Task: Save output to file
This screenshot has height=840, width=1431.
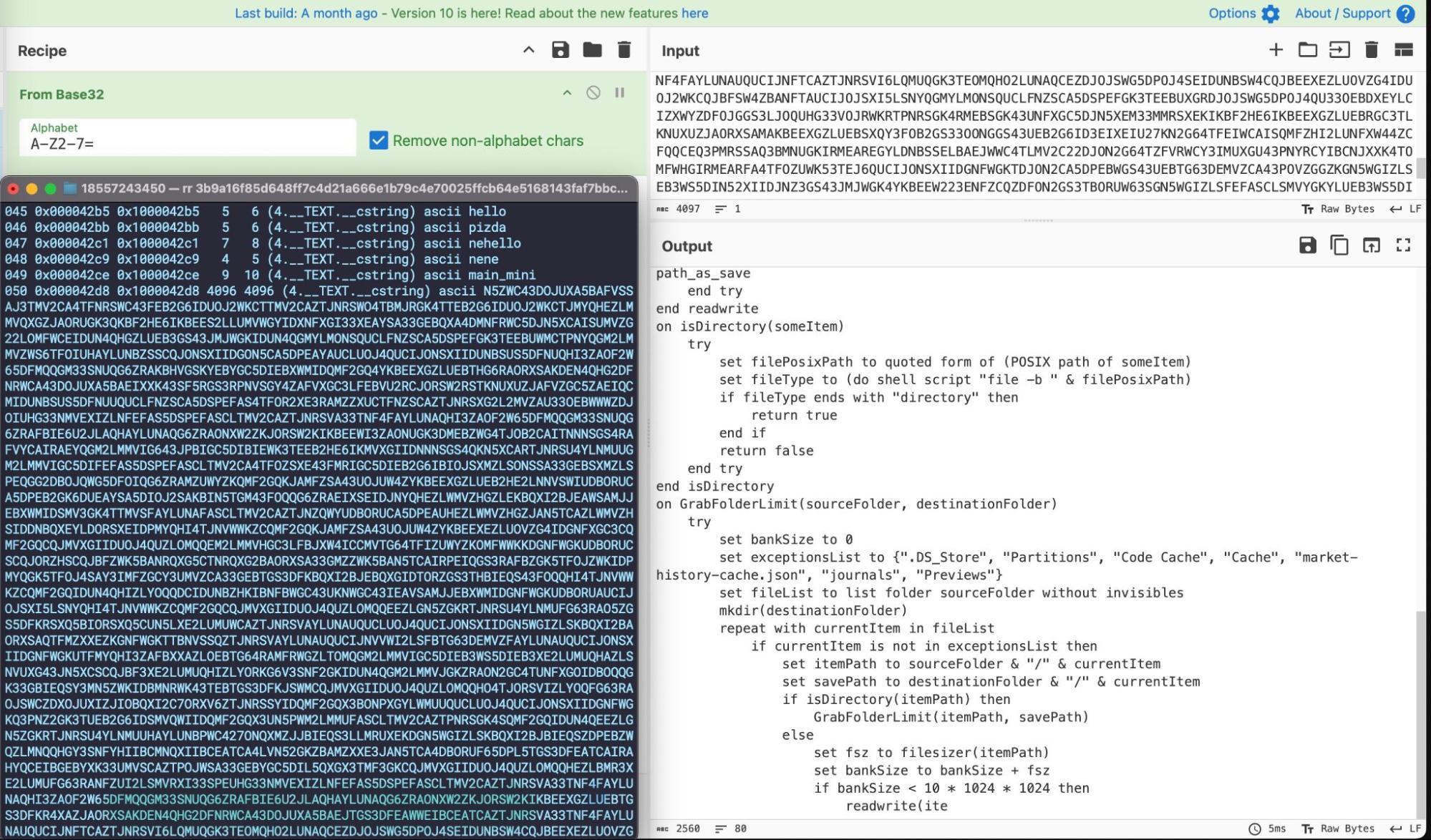Action: point(1307,245)
